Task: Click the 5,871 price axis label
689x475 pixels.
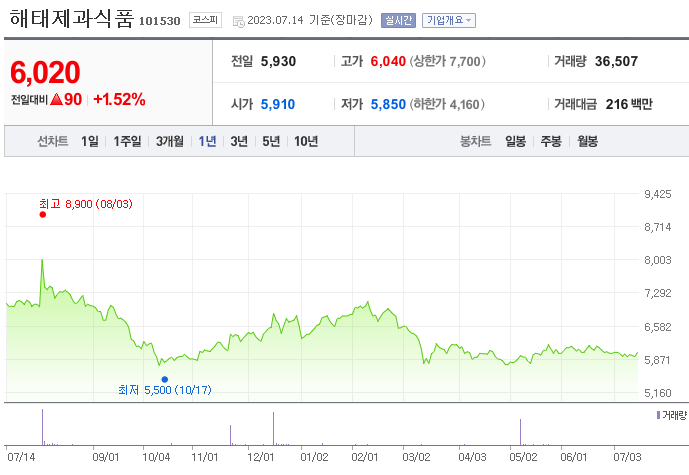Action: 658,360
